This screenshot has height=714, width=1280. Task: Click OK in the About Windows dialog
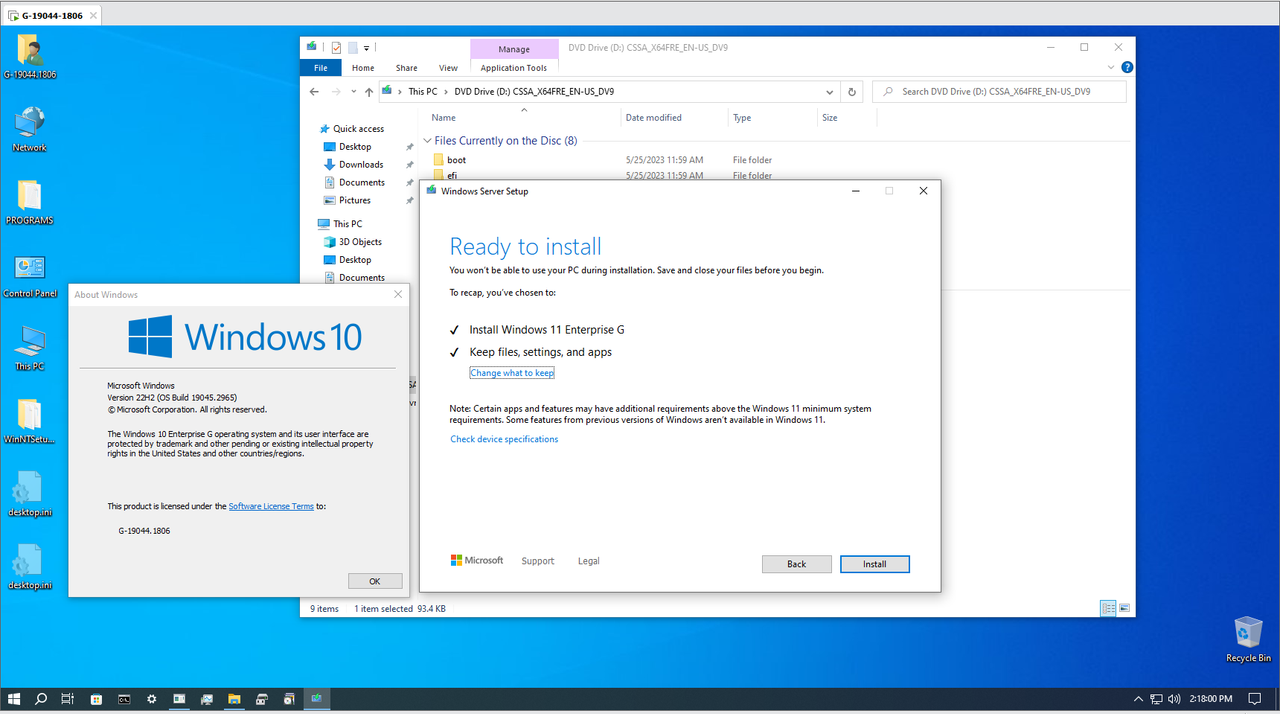coord(375,581)
